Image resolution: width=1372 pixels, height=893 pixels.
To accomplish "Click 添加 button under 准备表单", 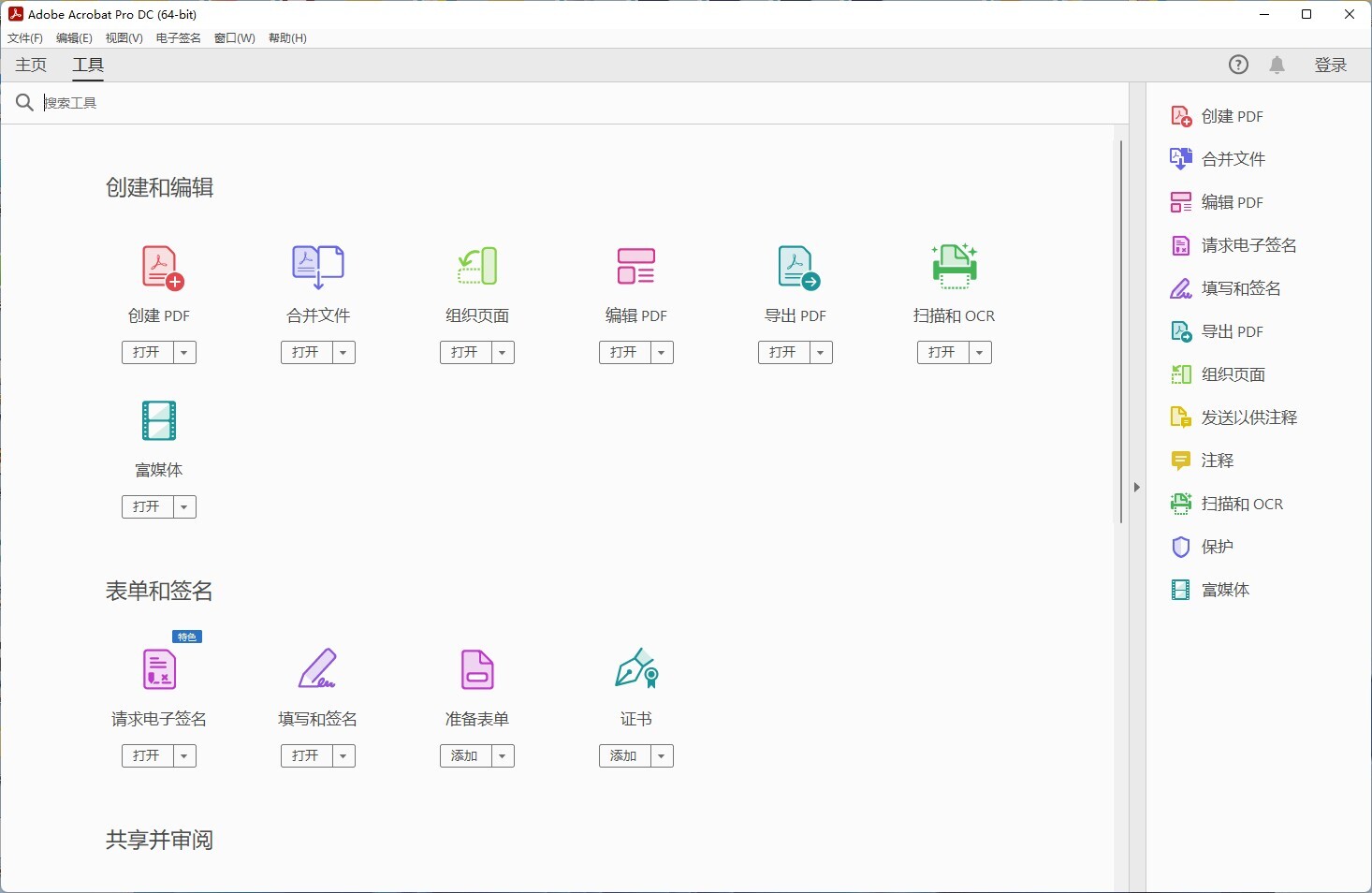I will 466,756.
